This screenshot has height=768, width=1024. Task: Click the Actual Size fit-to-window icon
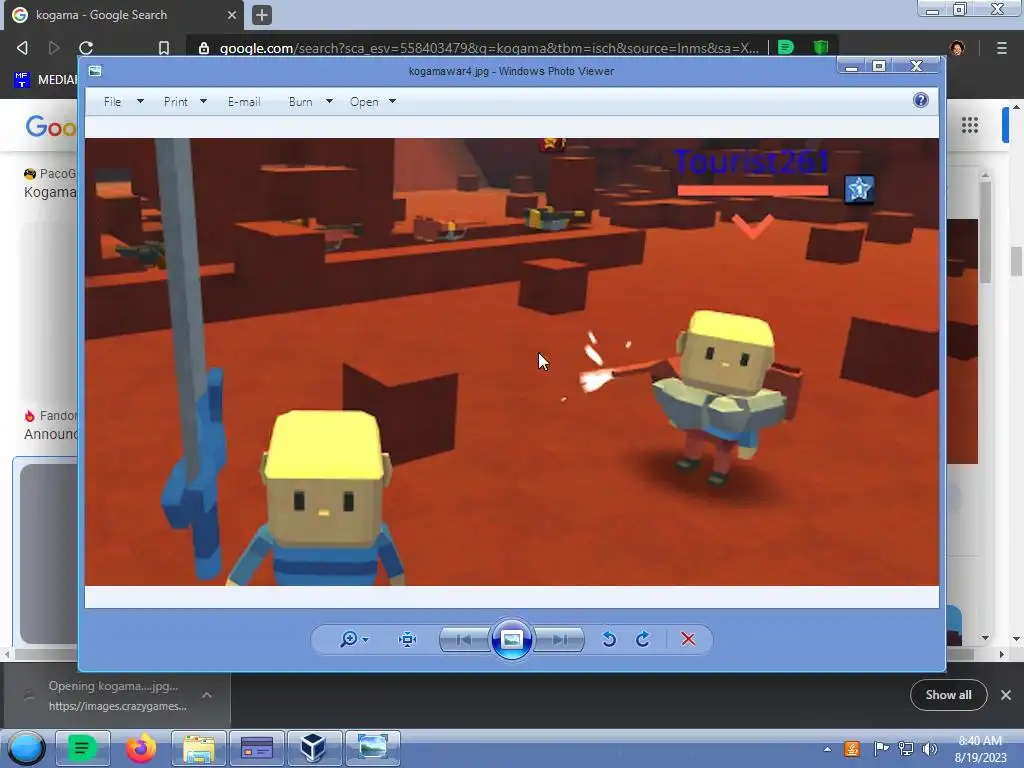click(408, 639)
